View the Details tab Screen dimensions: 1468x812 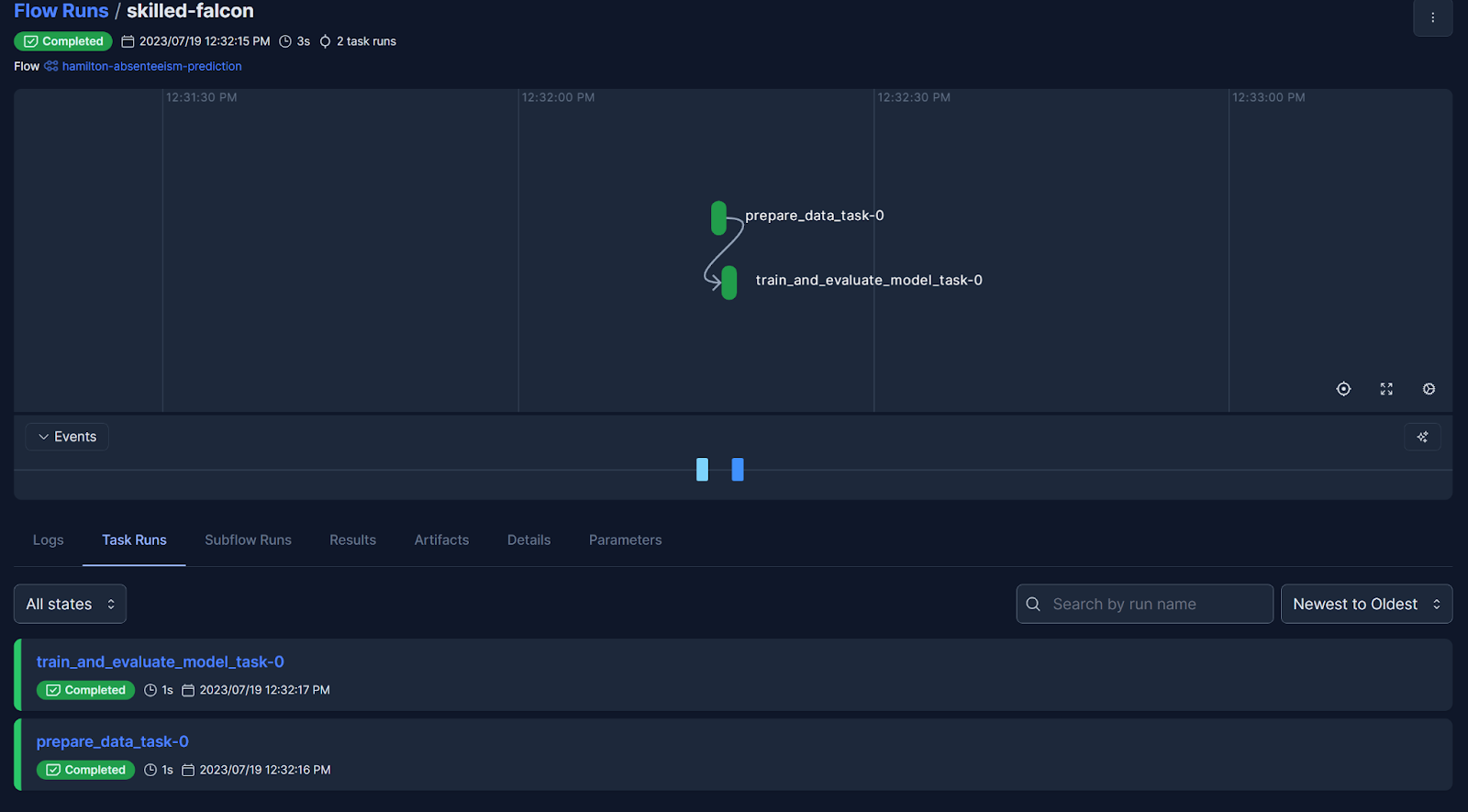click(528, 539)
